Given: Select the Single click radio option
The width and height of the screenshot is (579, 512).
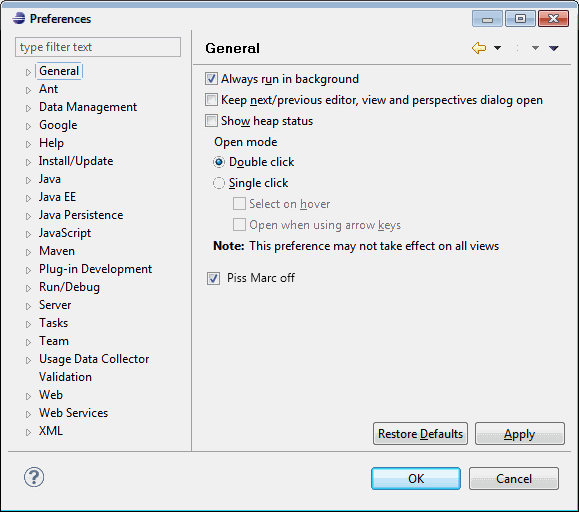Looking at the screenshot, I should click(x=219, y=183).
